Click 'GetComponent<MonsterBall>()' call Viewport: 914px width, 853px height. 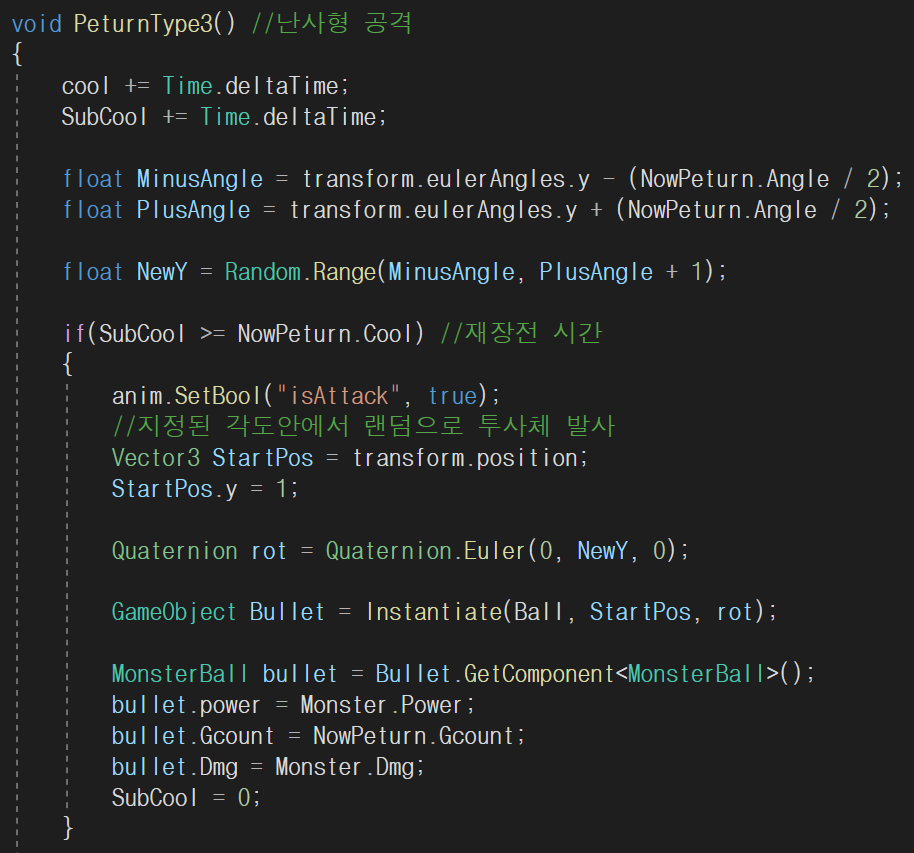click(633, 674)
